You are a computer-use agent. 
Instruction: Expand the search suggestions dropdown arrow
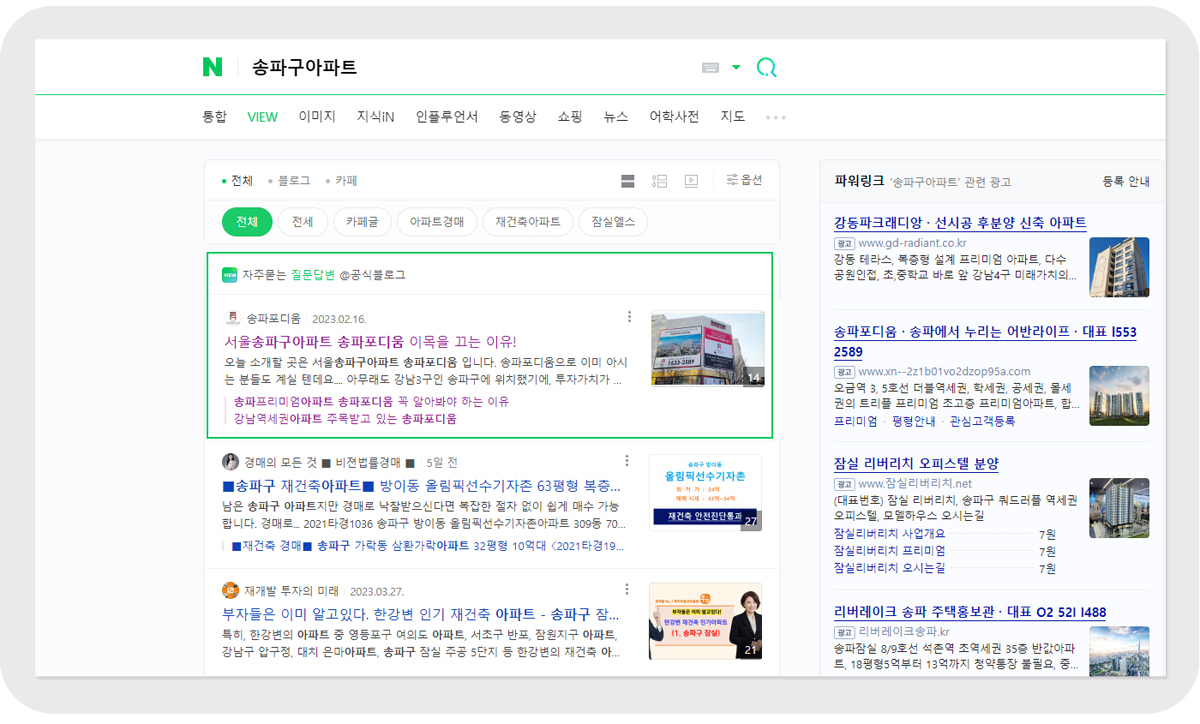[x=736, y=68]
